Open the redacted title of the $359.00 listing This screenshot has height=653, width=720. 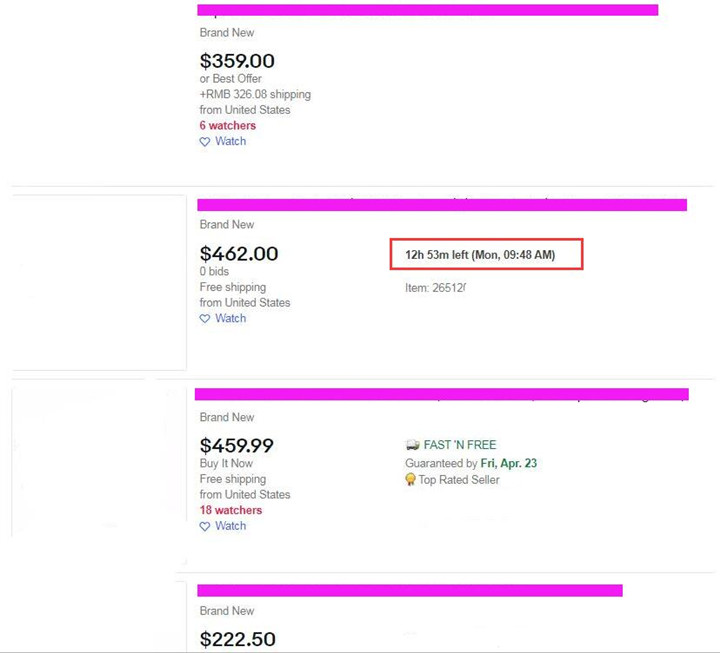[x=427, y=11]
